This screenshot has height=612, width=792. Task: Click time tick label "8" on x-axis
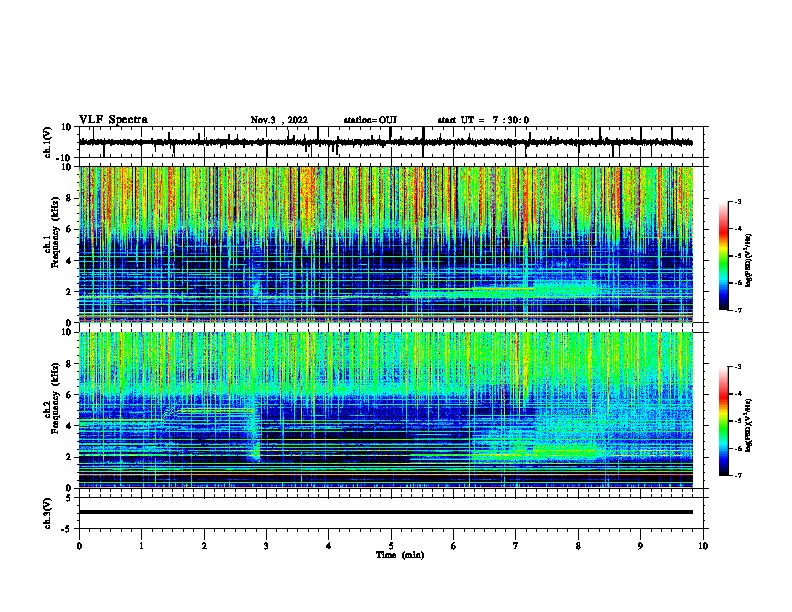coord(578,546)
